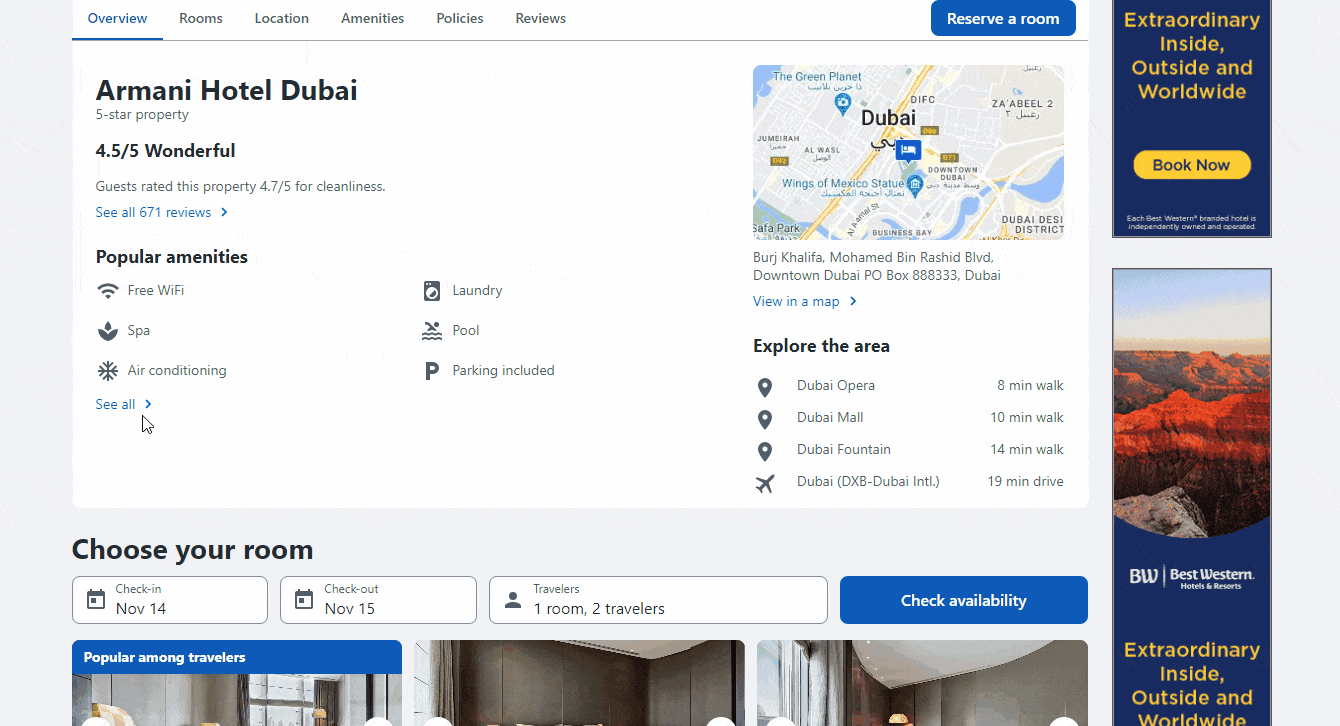The width and height of the screenshot is (1340, 726).
Task: Open the Check-out date field
Action: pyautogui.click(x=378, y=600)
